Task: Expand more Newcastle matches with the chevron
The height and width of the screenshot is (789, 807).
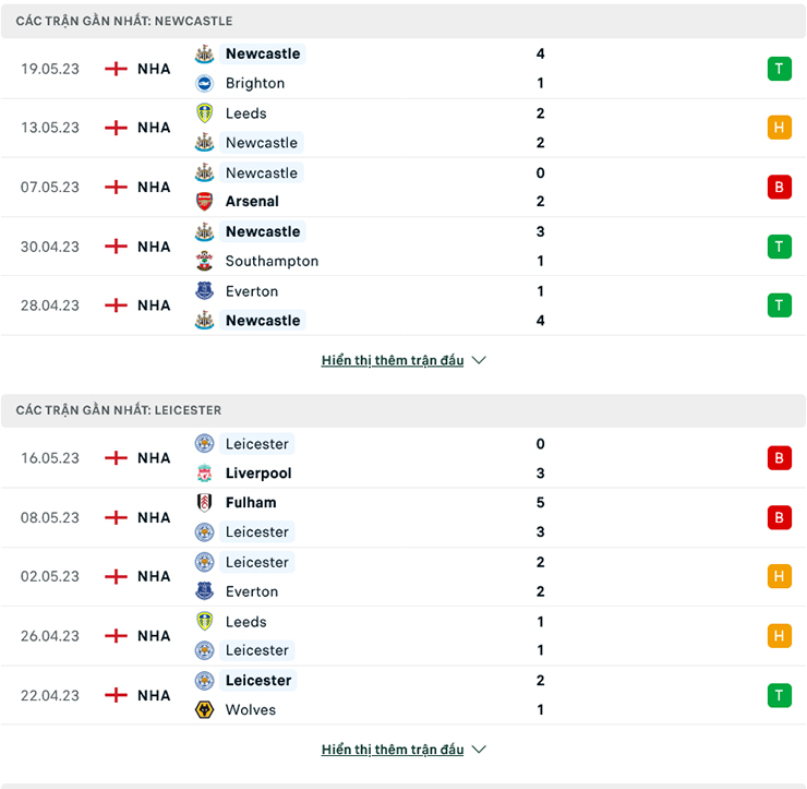Action: 478,360
